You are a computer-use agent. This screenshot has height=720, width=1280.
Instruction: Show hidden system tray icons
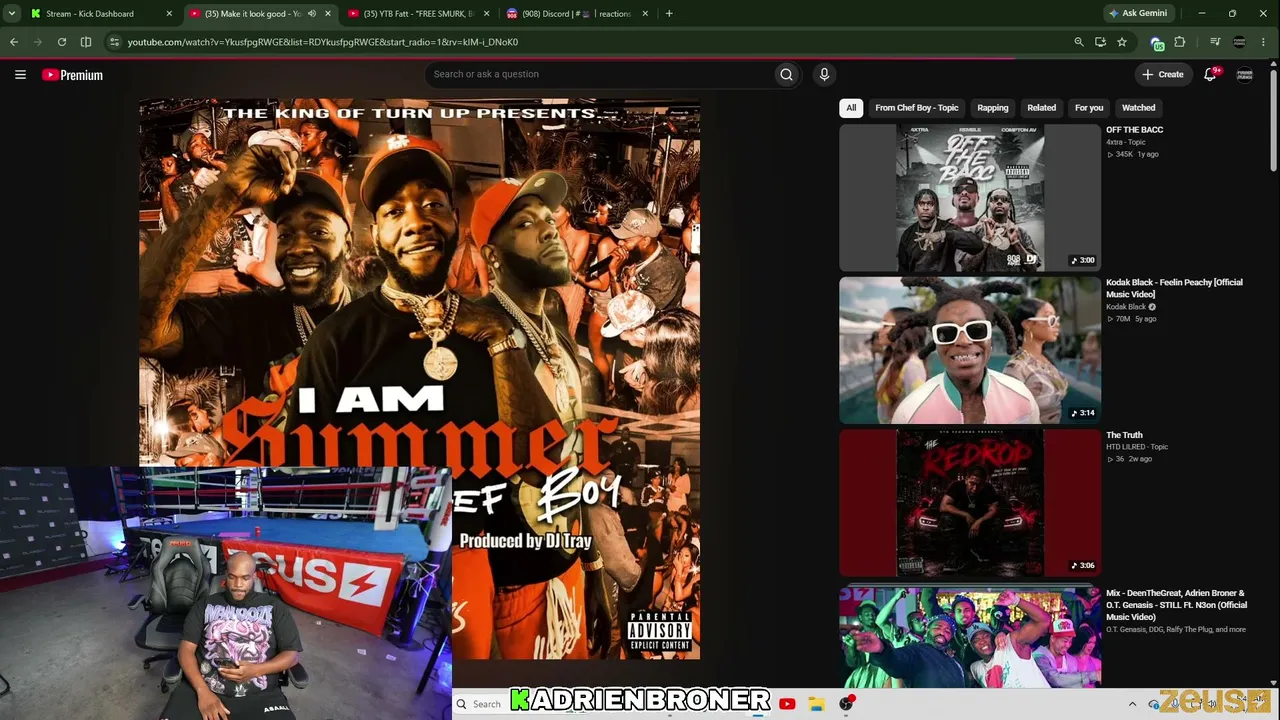(1132, 704)
